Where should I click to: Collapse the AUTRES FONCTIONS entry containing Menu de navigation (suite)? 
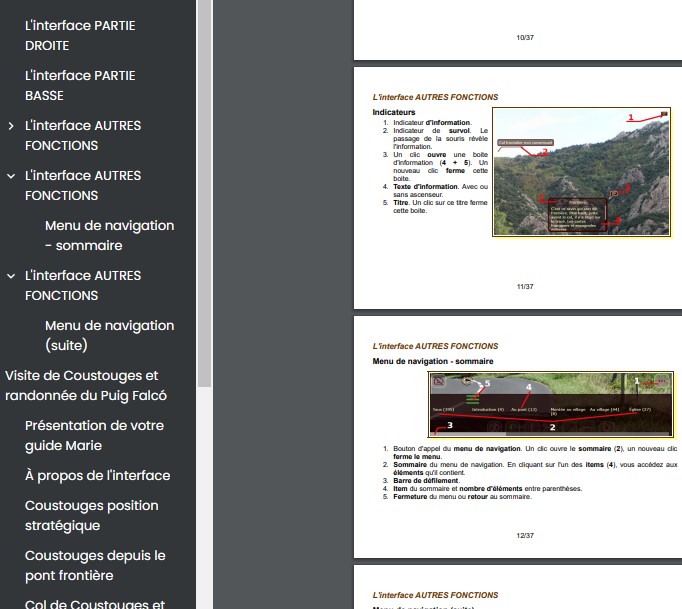(x=11, y=276)
